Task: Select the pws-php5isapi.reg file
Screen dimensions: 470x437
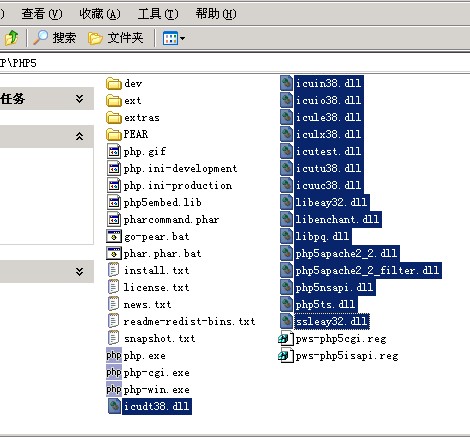Action: 338,356
